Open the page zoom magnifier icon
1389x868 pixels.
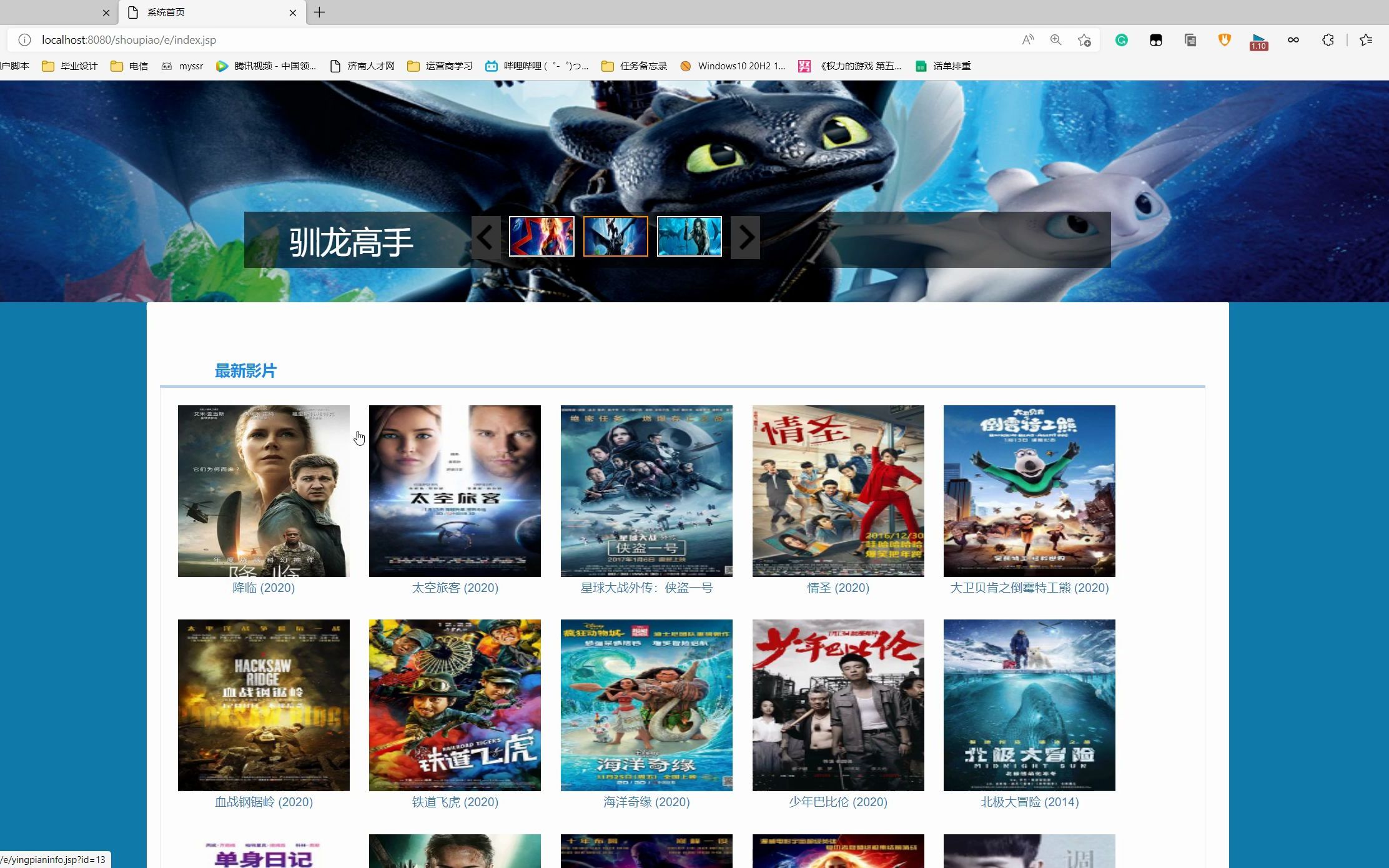pos(1055,40)
